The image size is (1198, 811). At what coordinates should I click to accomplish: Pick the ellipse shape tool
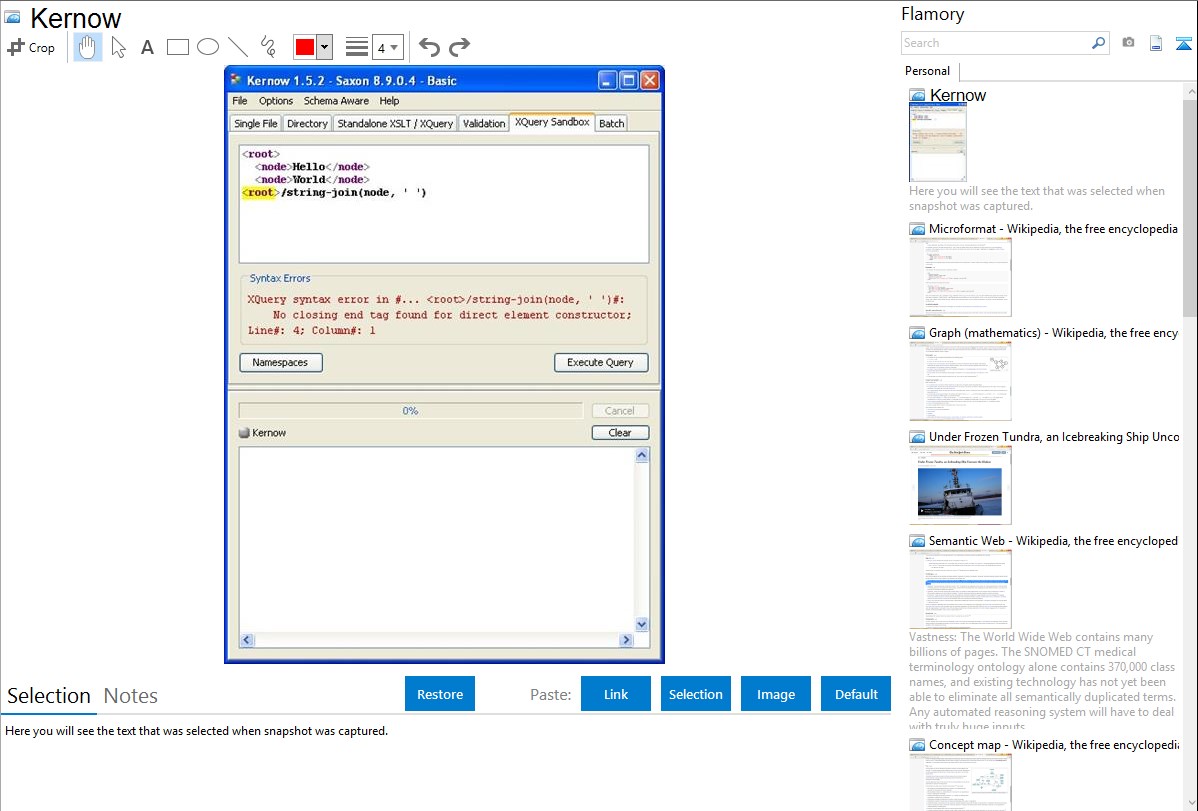208,47
